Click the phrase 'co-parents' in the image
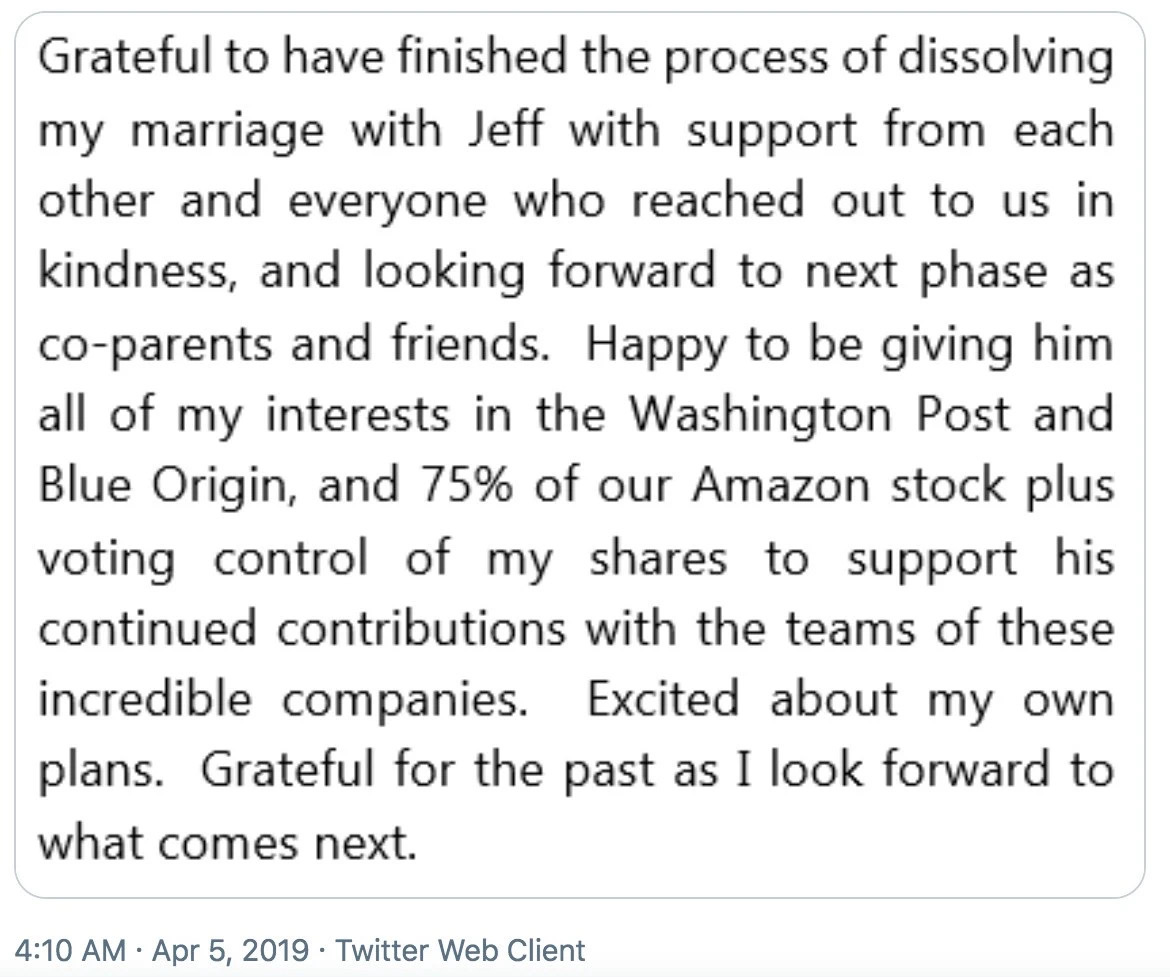This screenshot has width=1170, height=977. click(155, 344)
